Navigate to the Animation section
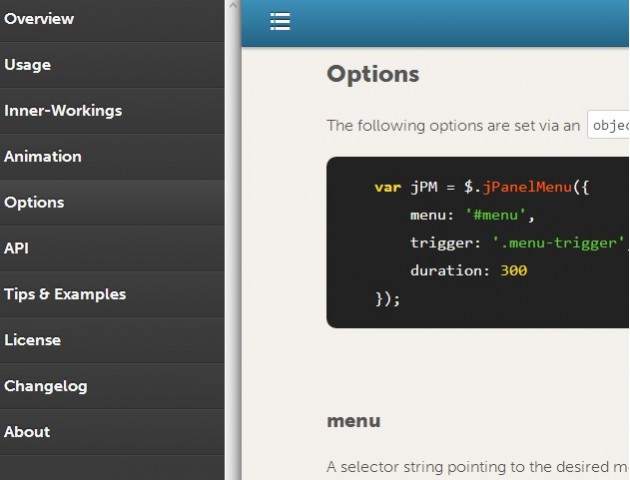 43,157
